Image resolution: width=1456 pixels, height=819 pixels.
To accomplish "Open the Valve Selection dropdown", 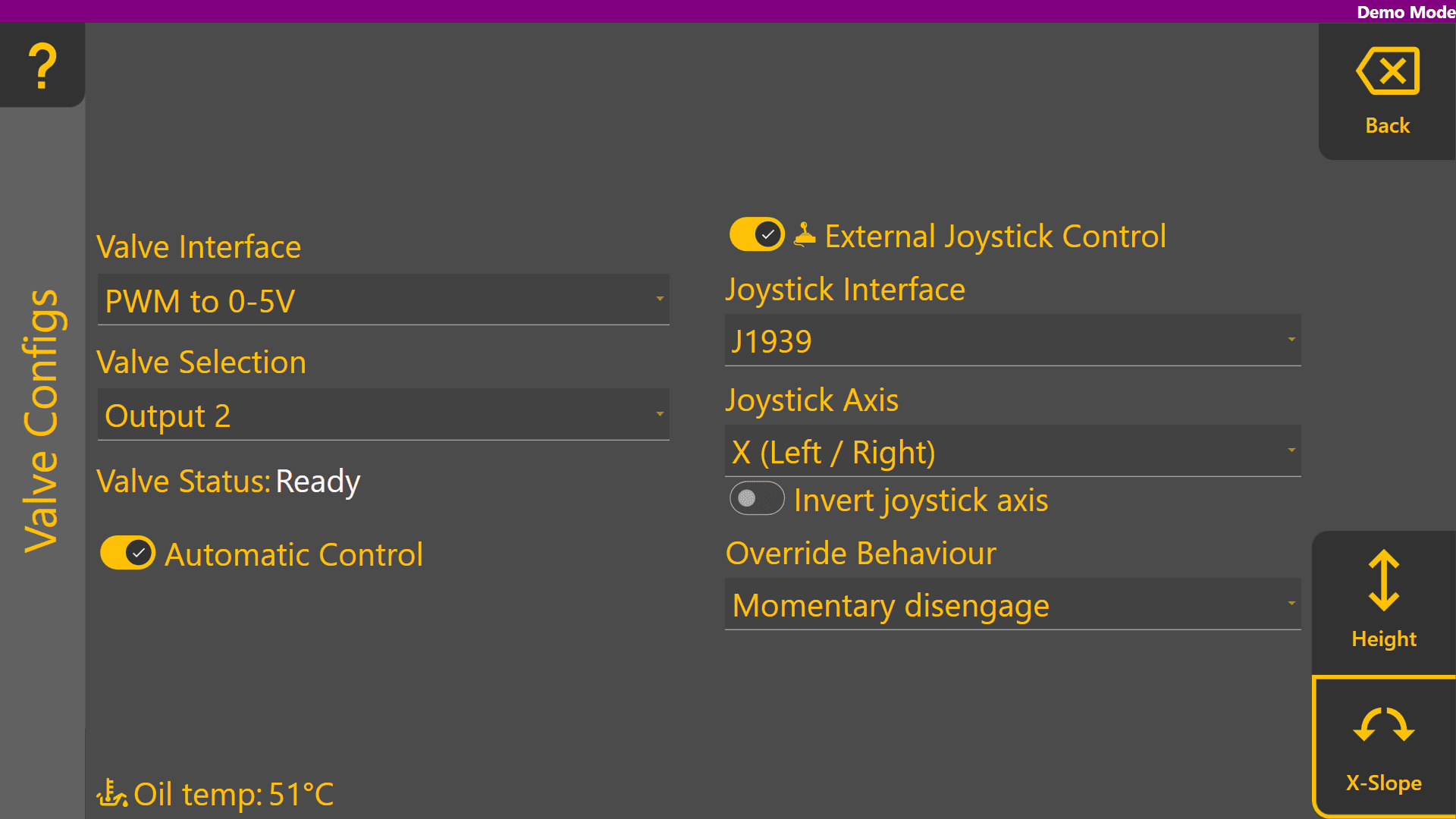I will [383, 415].
